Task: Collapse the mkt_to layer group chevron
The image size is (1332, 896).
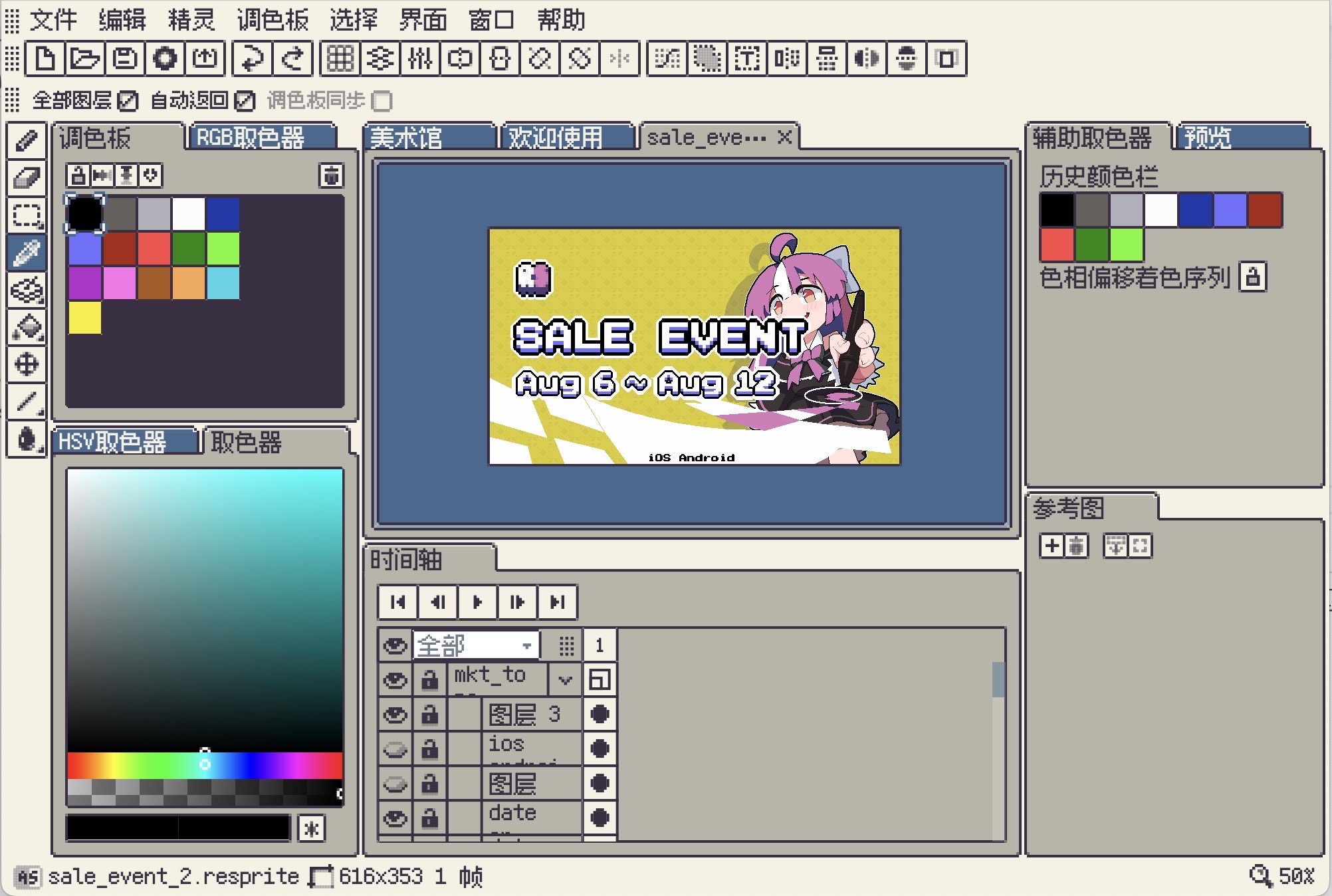Action: point(565,680)
